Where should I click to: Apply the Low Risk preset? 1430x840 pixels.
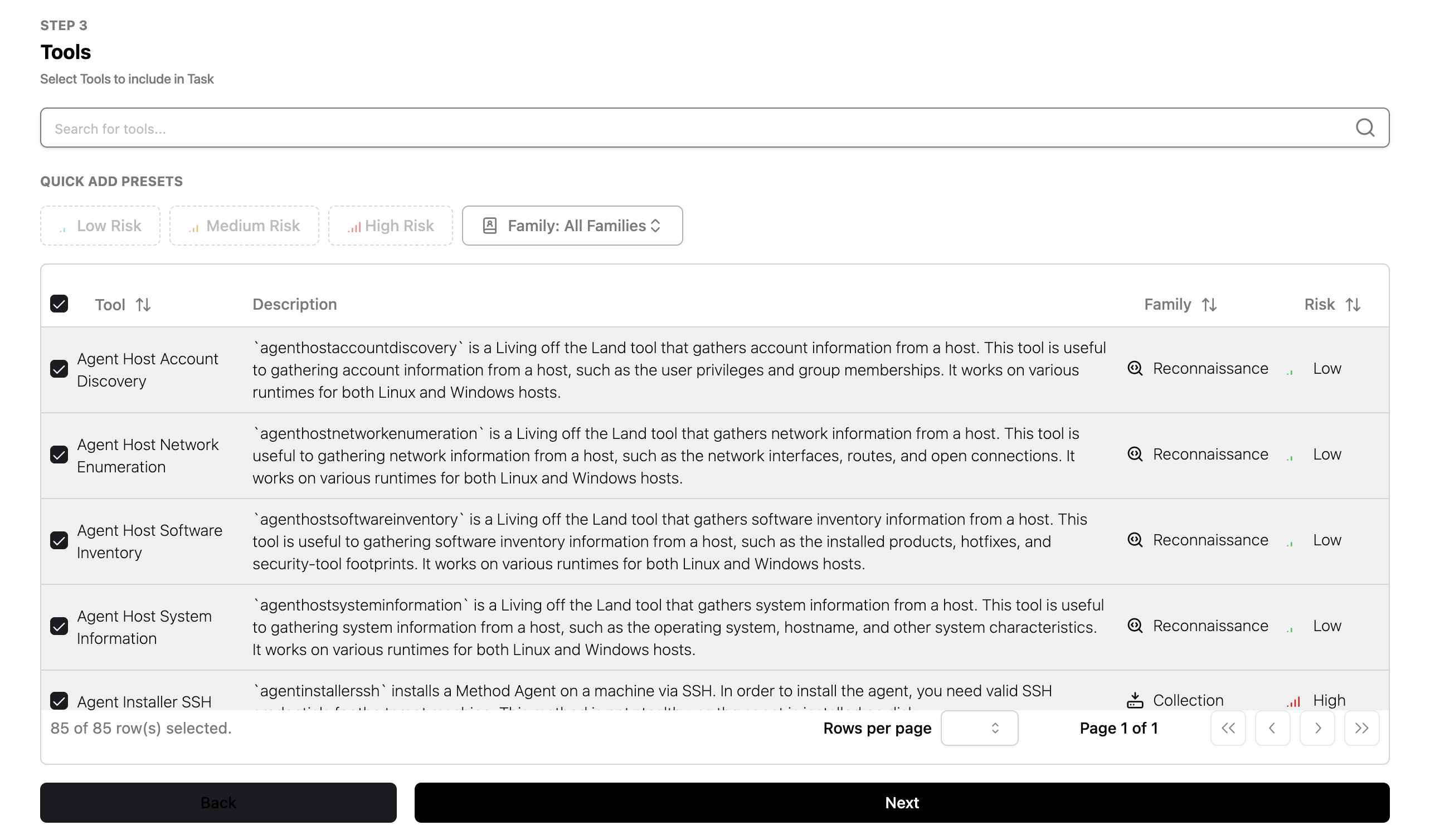click(100, 226)
